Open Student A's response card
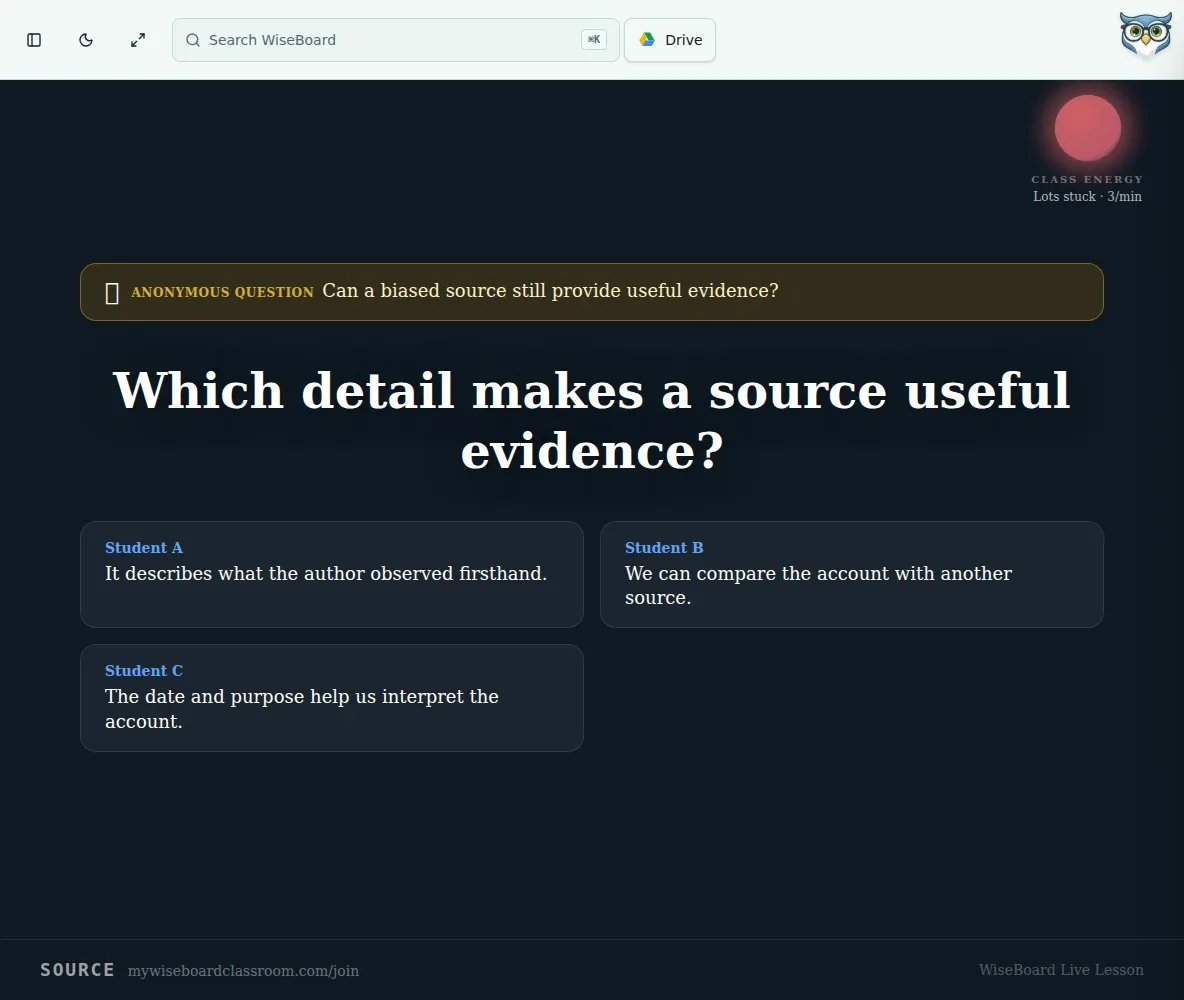The width and height of the screenshot is (1184, 1000). tap(332, 574)
